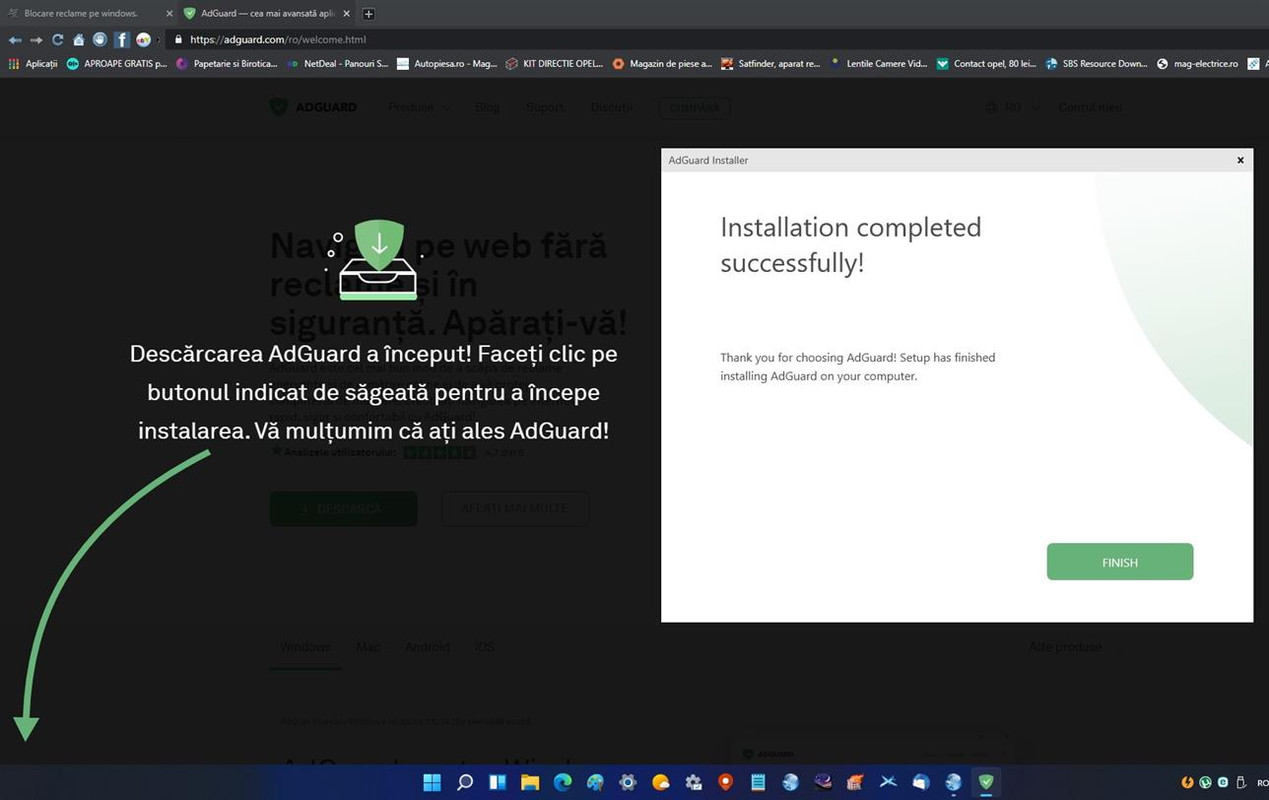Open Settings gear on taskbar
Screen dimensions: 1269x800
[628, 782]
